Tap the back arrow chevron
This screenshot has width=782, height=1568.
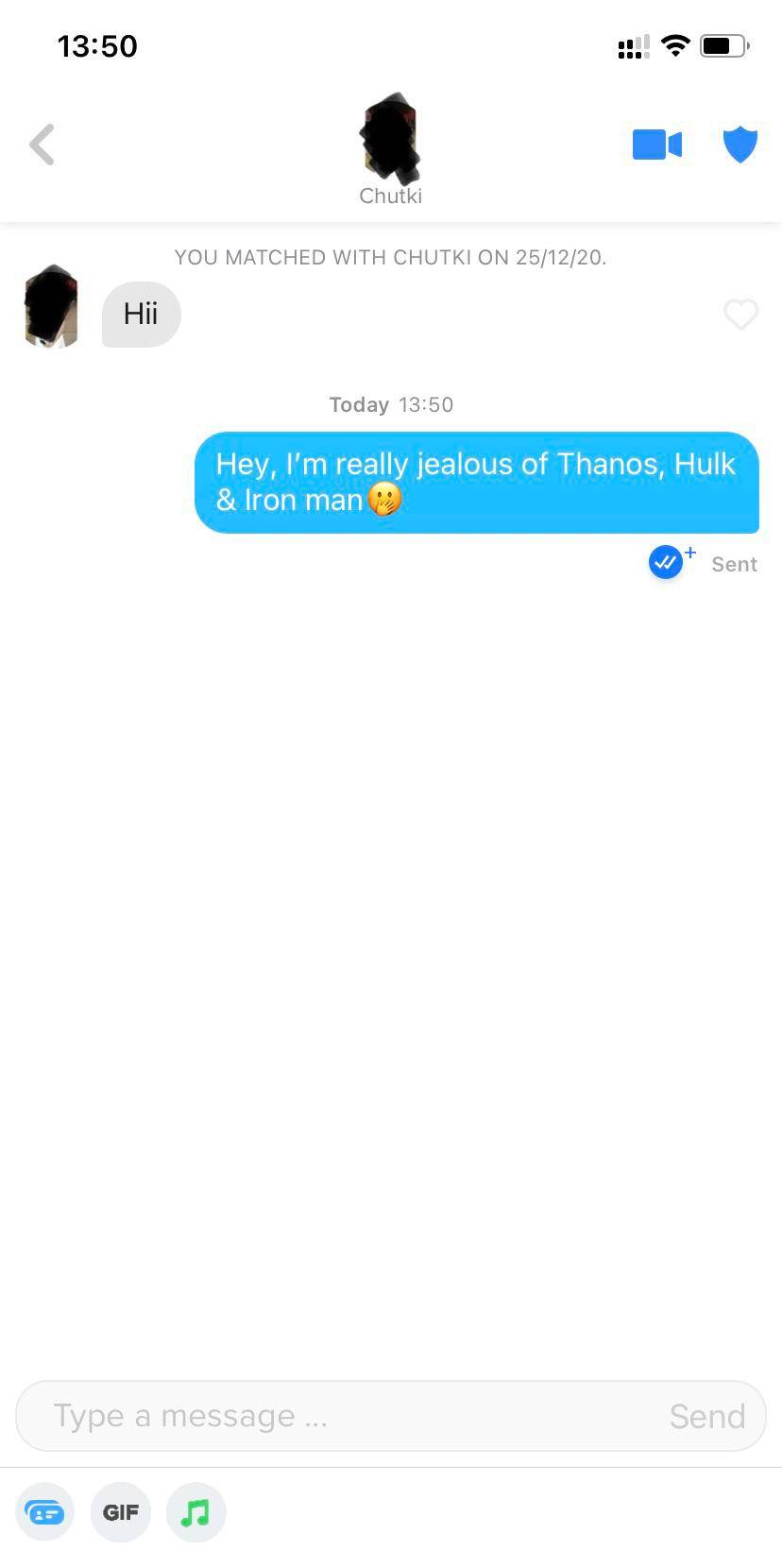pyautogui.click(x=42, y=145)
